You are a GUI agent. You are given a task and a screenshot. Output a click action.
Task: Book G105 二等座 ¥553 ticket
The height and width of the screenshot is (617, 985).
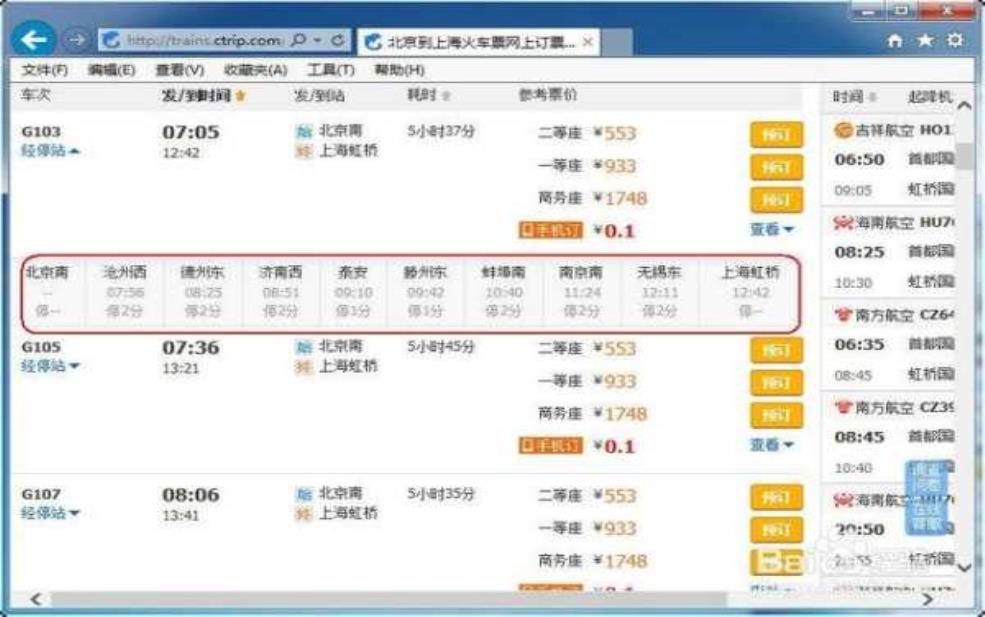(x=776, y=350)
